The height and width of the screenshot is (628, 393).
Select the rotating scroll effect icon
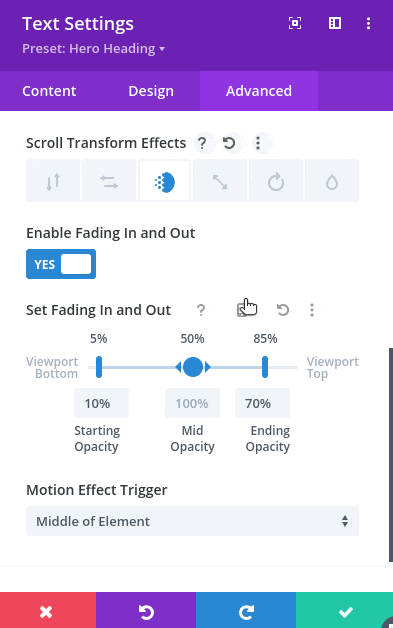(x=276, y=181)
